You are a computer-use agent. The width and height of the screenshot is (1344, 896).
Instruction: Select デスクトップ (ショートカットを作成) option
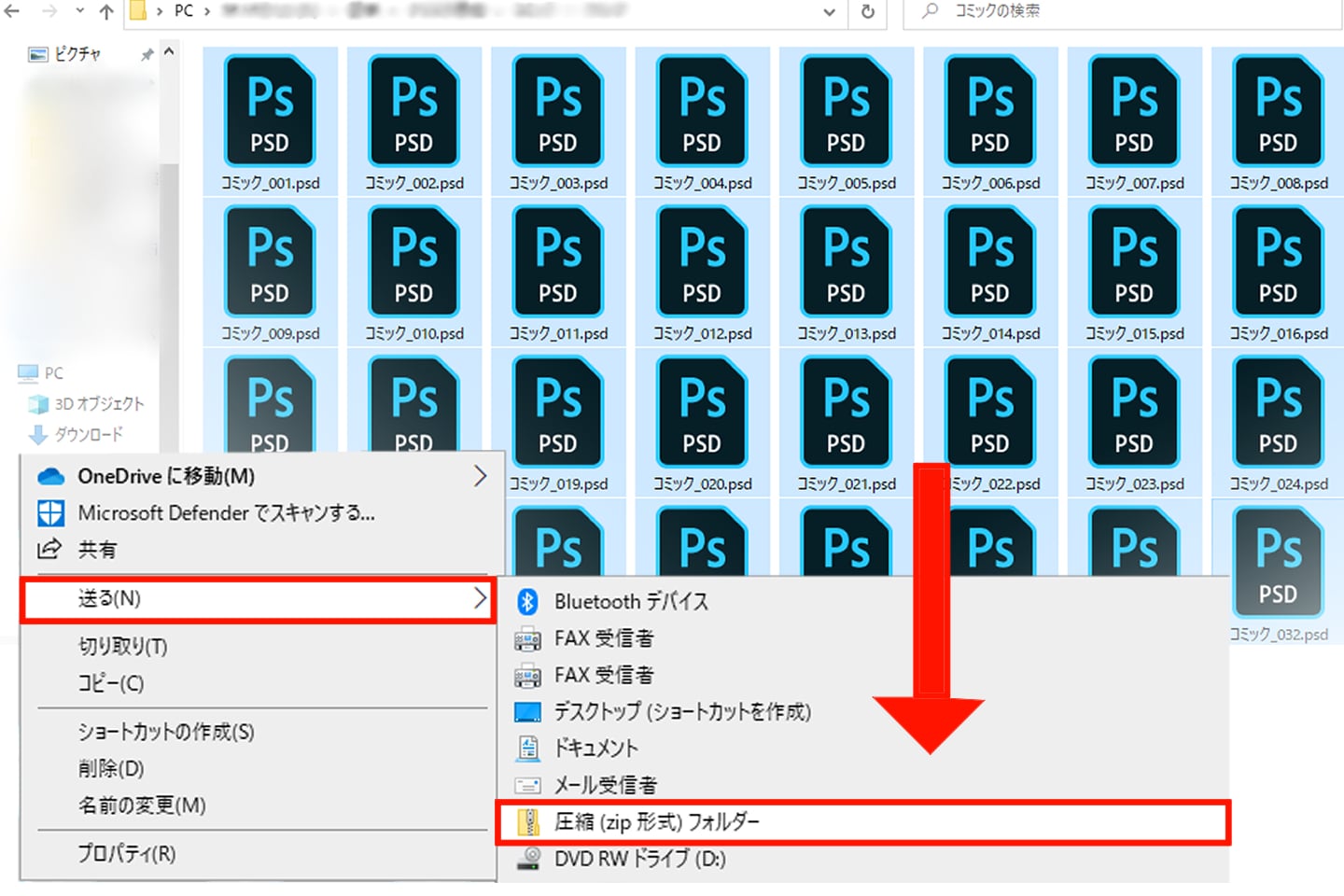[682, 711]
